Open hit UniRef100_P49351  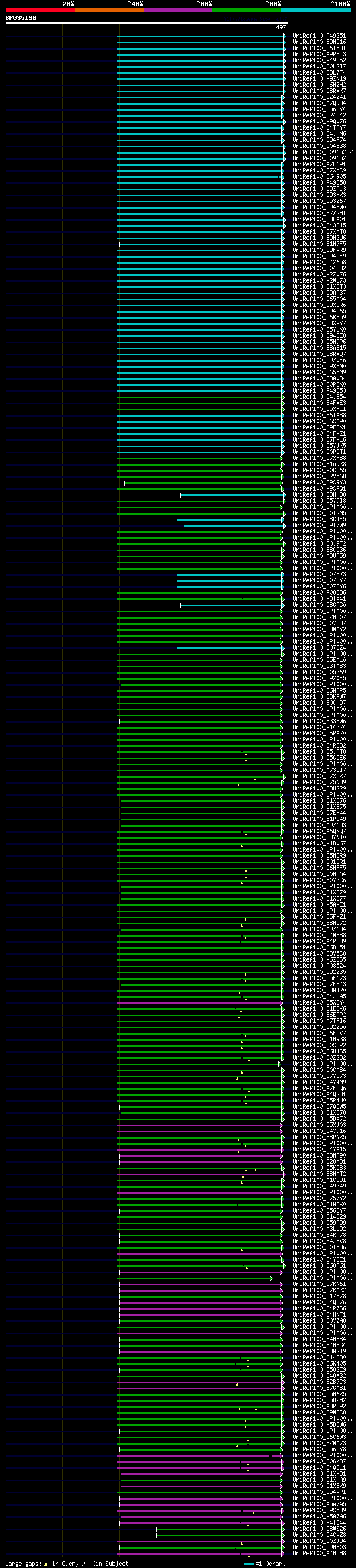point(319,36)
